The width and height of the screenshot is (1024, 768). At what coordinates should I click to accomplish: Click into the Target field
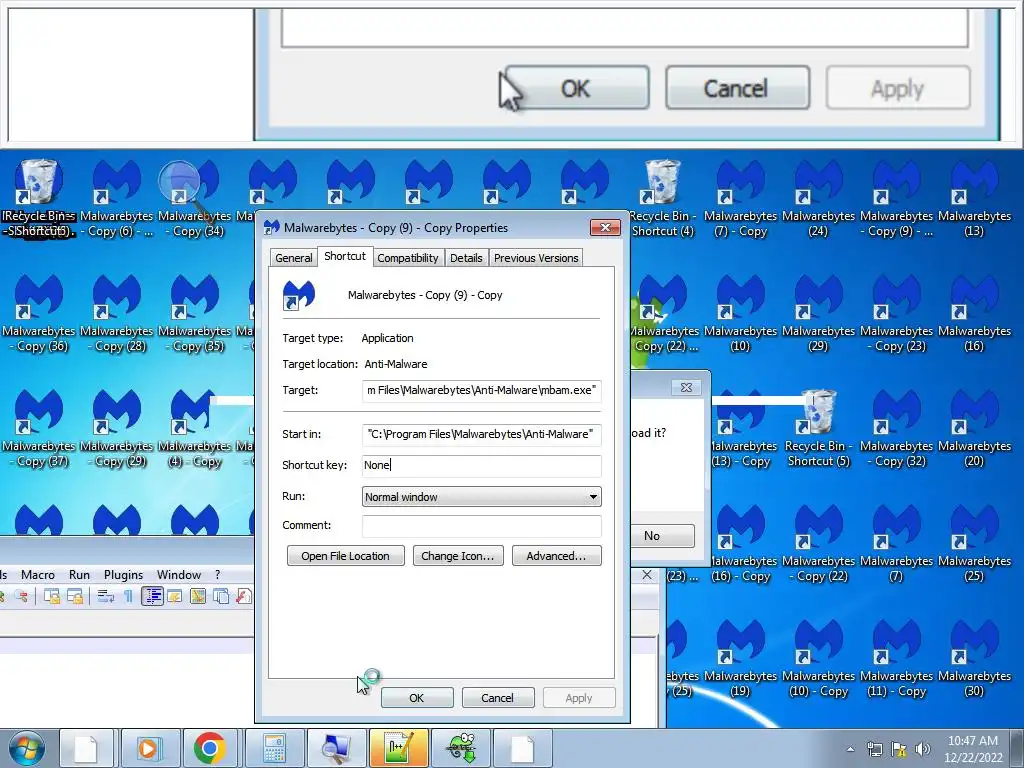point(481,391)
